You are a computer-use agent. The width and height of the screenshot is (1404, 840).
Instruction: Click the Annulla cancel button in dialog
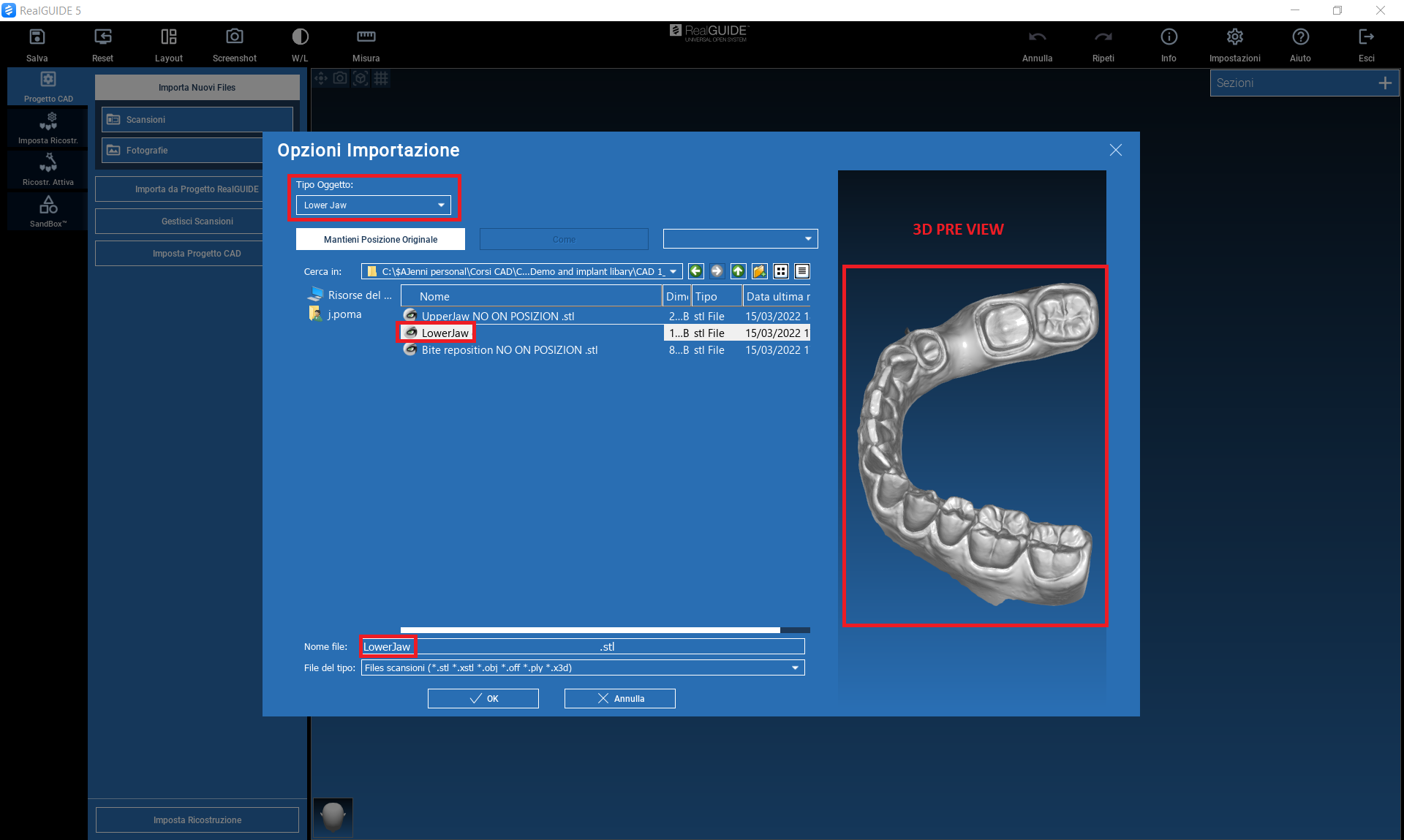pos(620,698)
